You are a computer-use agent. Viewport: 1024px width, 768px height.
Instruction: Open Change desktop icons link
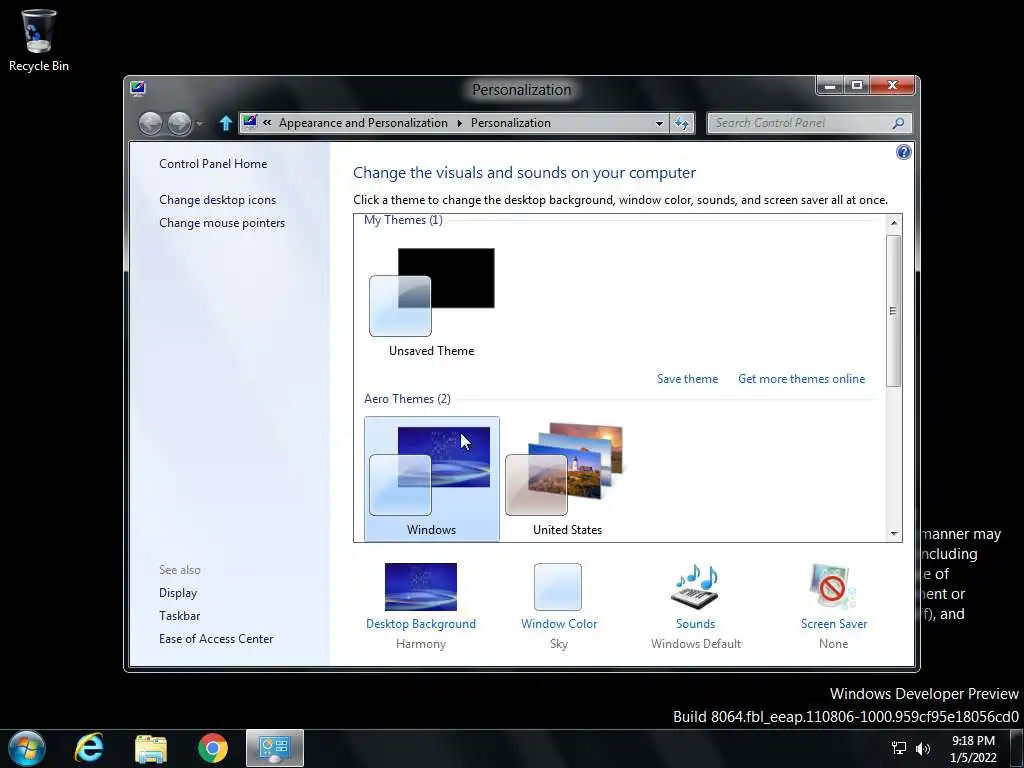point(217,200)
